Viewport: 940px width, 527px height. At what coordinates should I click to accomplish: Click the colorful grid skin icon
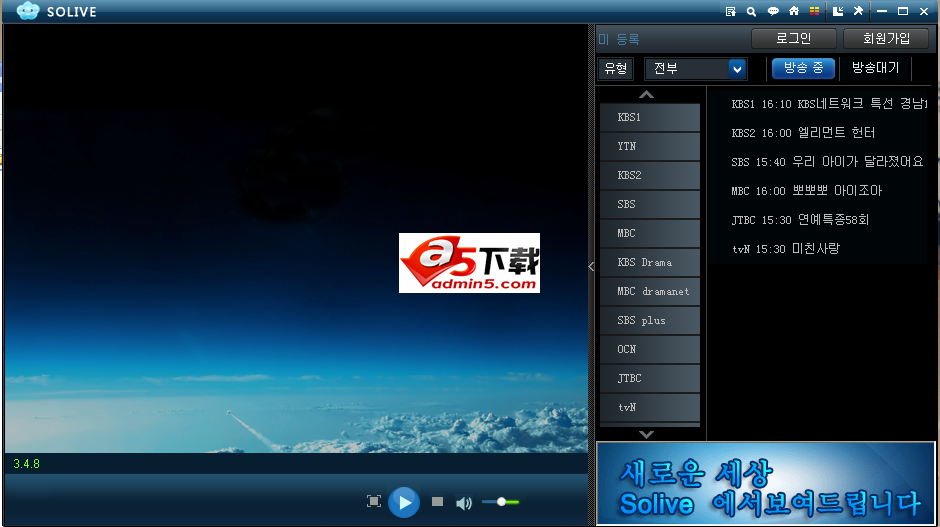[814, 11]
